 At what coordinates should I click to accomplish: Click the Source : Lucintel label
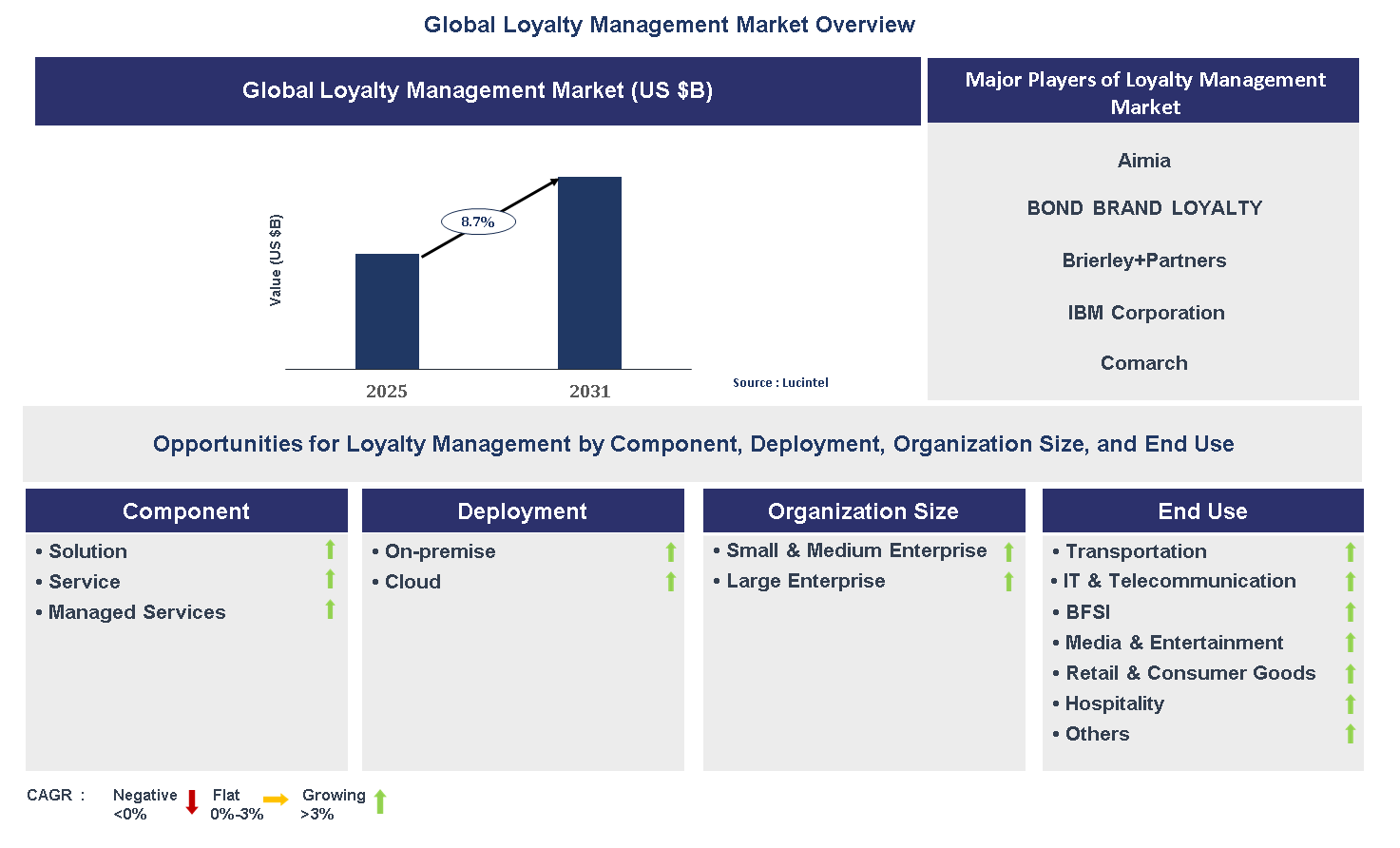tap(780, 383)
